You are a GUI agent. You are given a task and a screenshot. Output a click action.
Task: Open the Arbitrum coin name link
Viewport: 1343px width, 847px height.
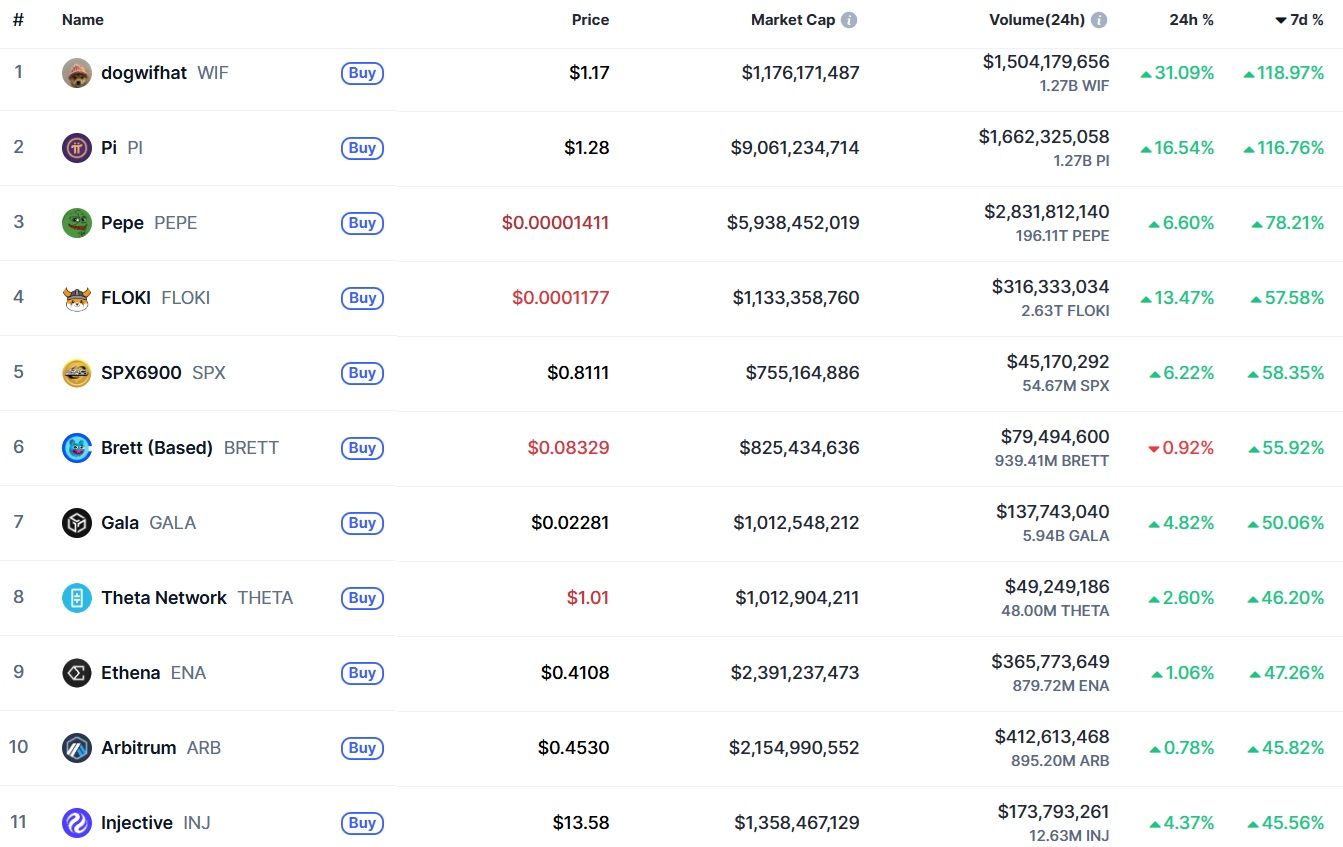point(138,748)
